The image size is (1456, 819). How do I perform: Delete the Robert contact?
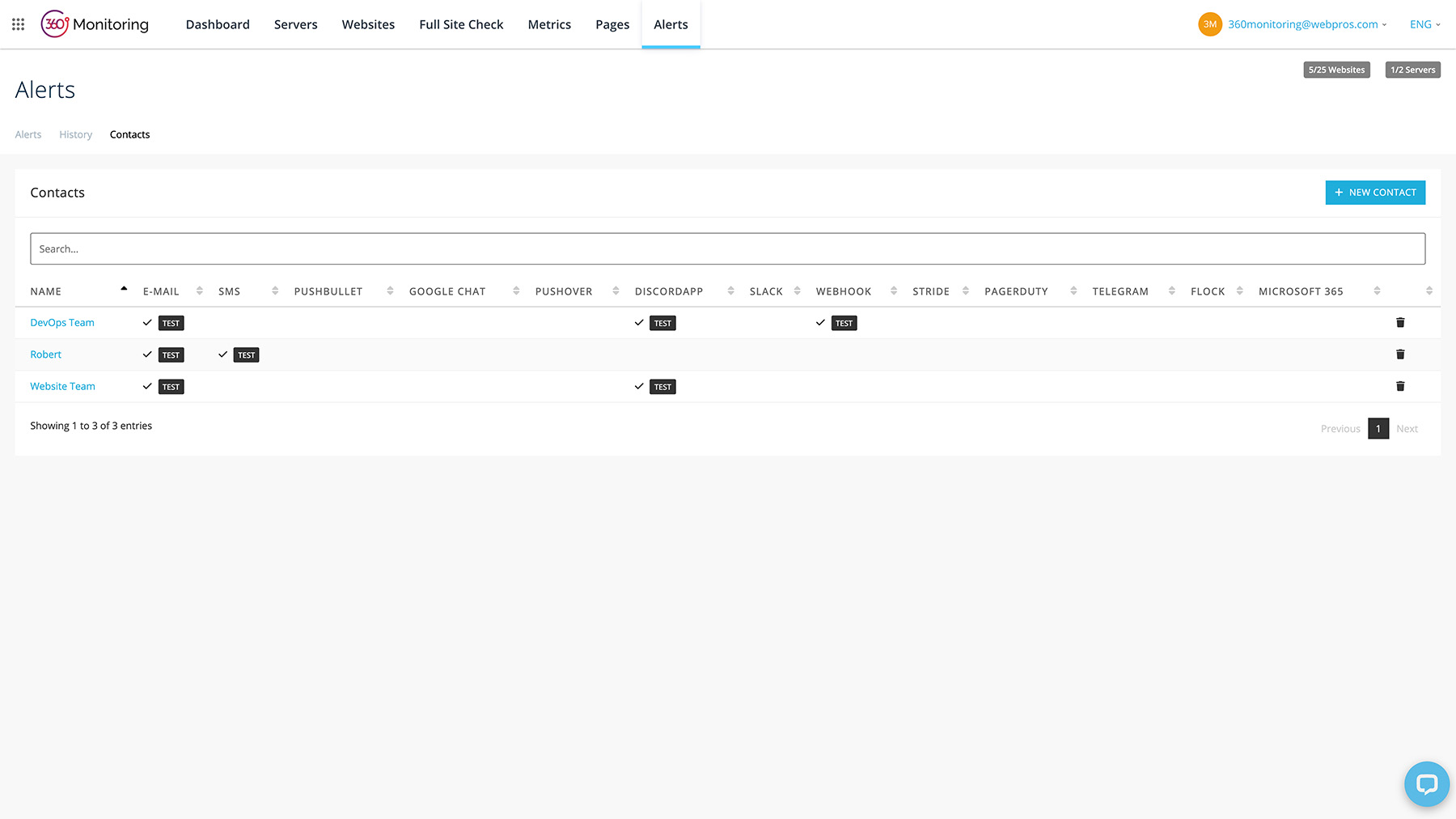point(1400,354)
